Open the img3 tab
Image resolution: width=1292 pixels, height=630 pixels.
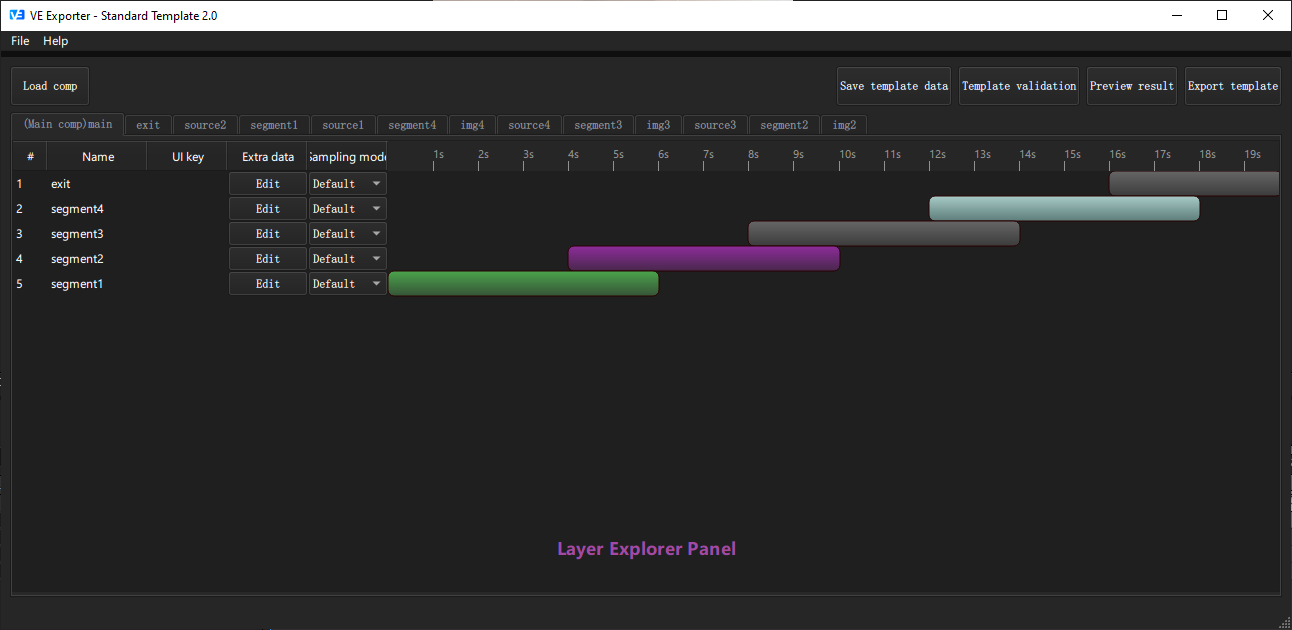(658, 125)
